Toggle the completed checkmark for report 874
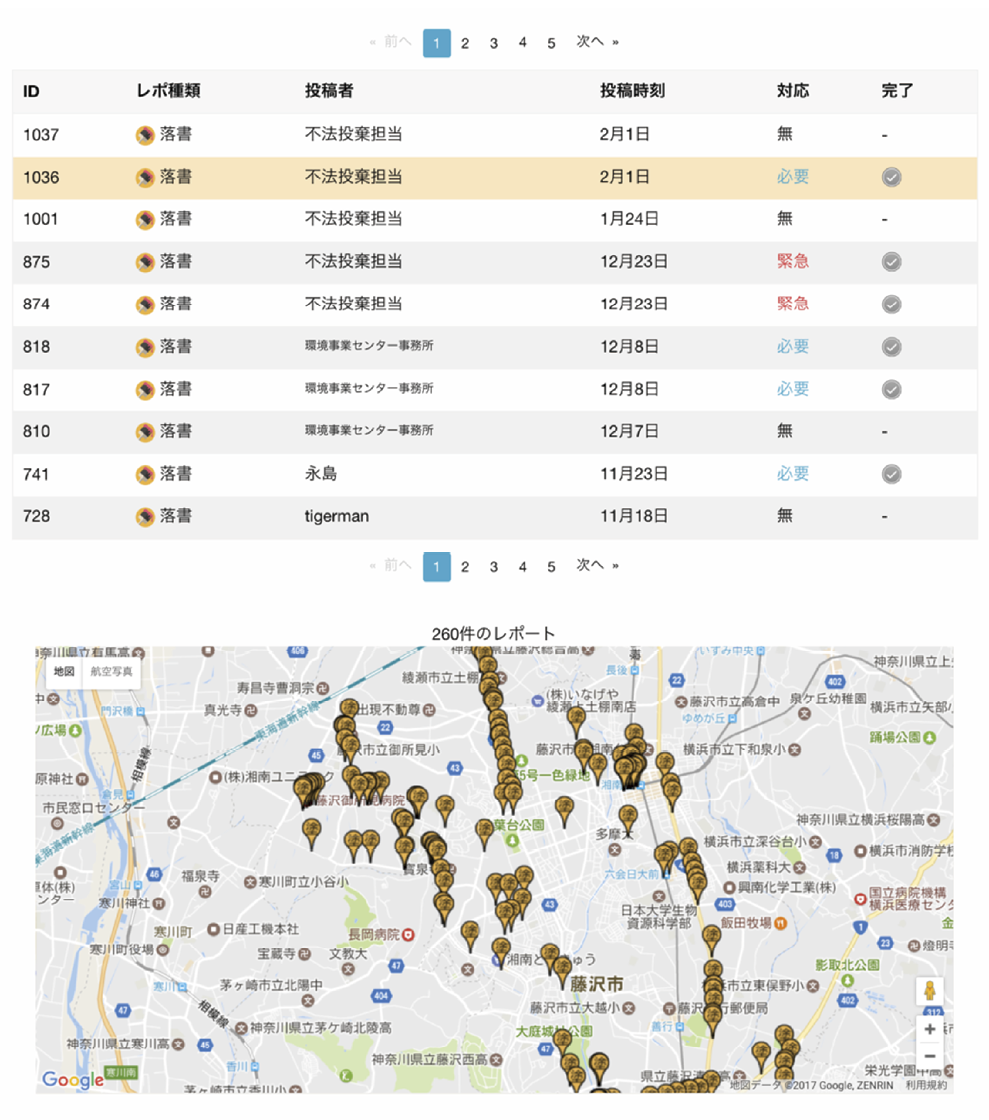Viewport: 989px width, 1120px height. click(x=891, y=304)
